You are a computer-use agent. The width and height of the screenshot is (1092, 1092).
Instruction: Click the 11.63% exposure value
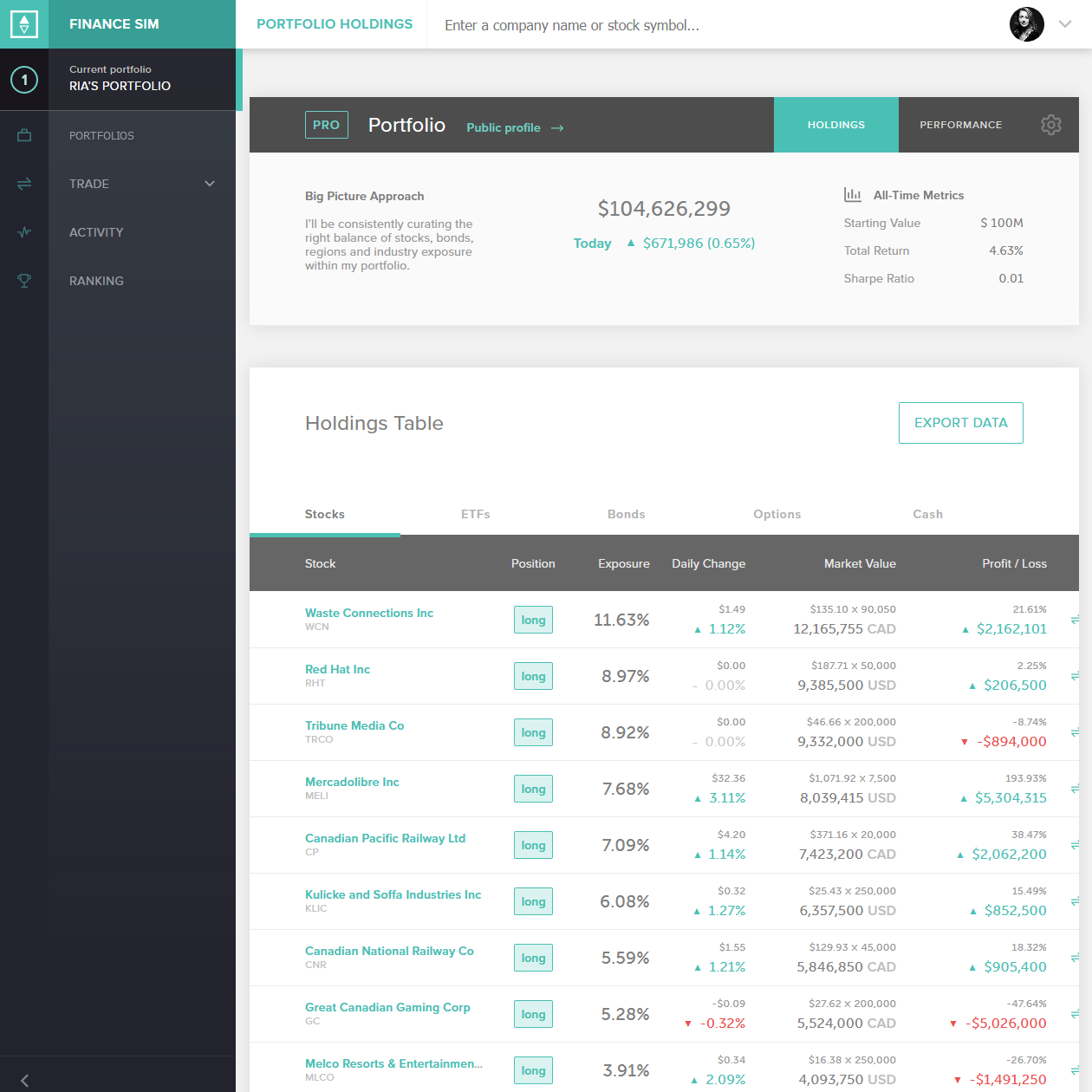621,620
